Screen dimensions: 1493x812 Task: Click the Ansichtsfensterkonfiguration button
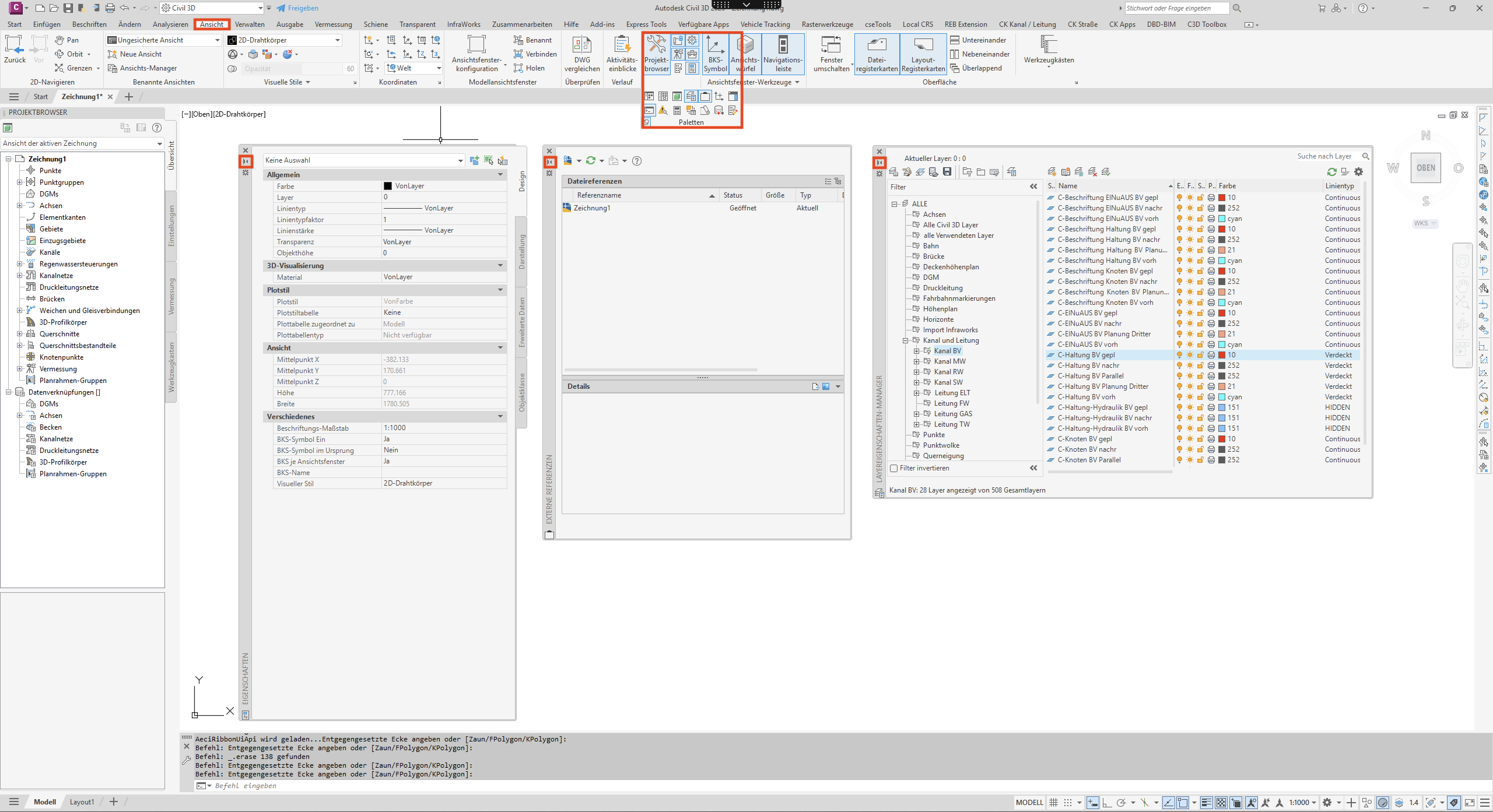(x=476, y=54)
